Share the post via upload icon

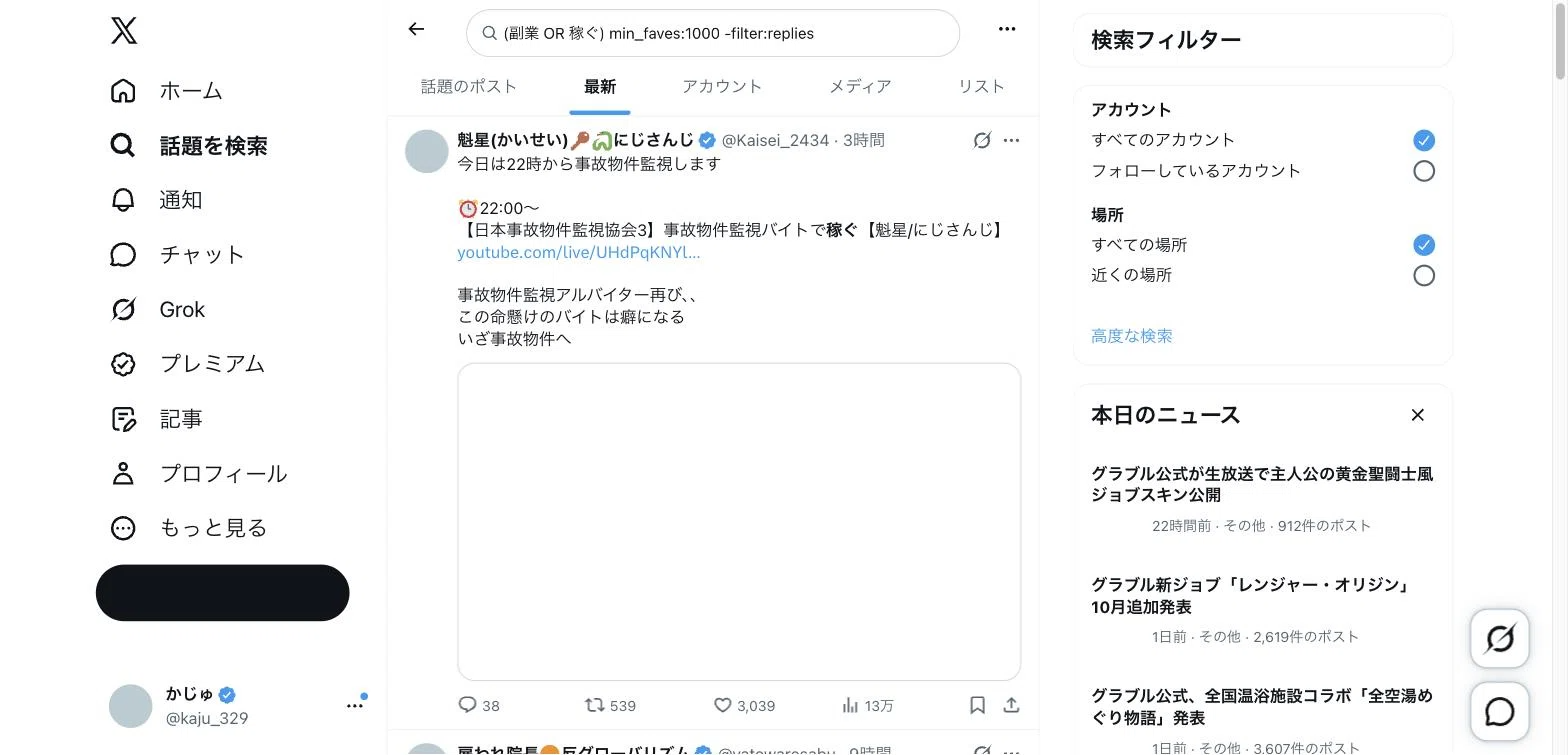[1011, 706]
